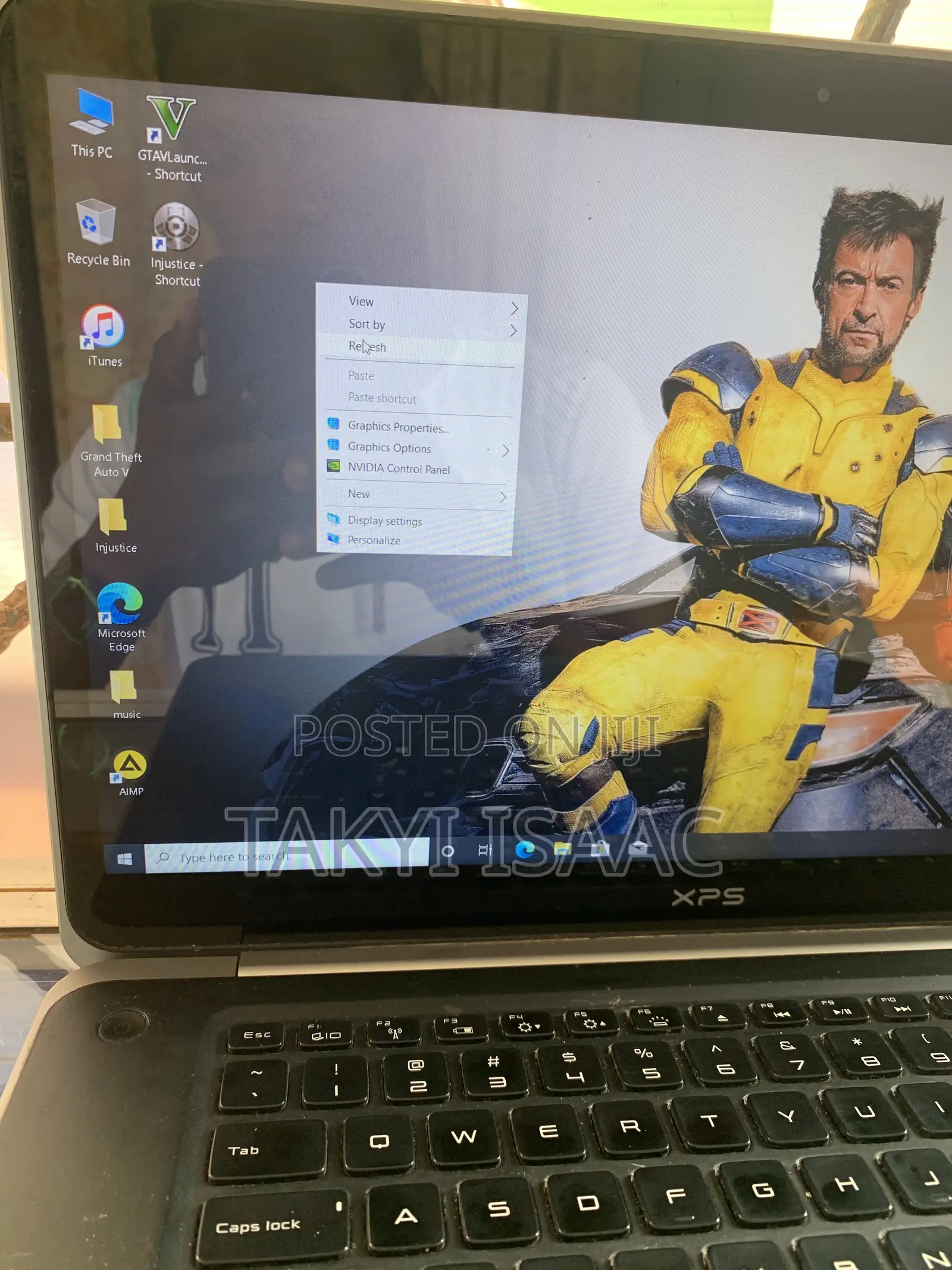Open the Mail app on taskbar
The width and height of the screenshot is (952, 1270).
(637, 847)
